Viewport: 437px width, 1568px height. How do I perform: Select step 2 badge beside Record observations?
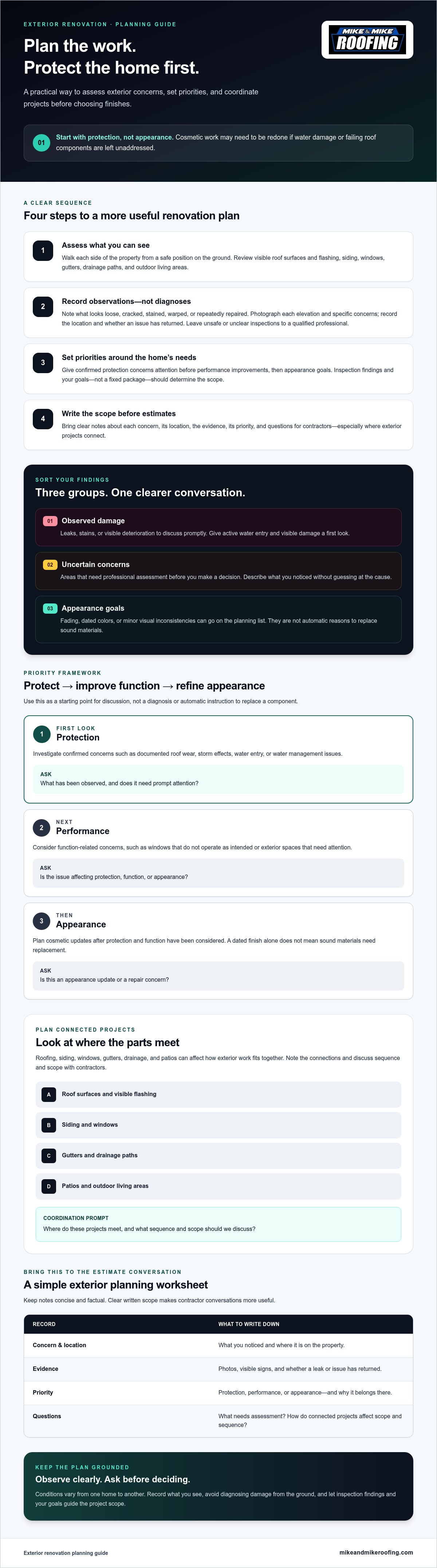tap(43, 306)
